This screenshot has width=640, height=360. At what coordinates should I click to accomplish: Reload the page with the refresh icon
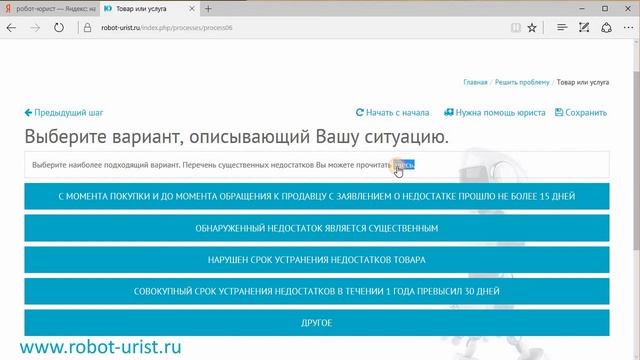59,28
